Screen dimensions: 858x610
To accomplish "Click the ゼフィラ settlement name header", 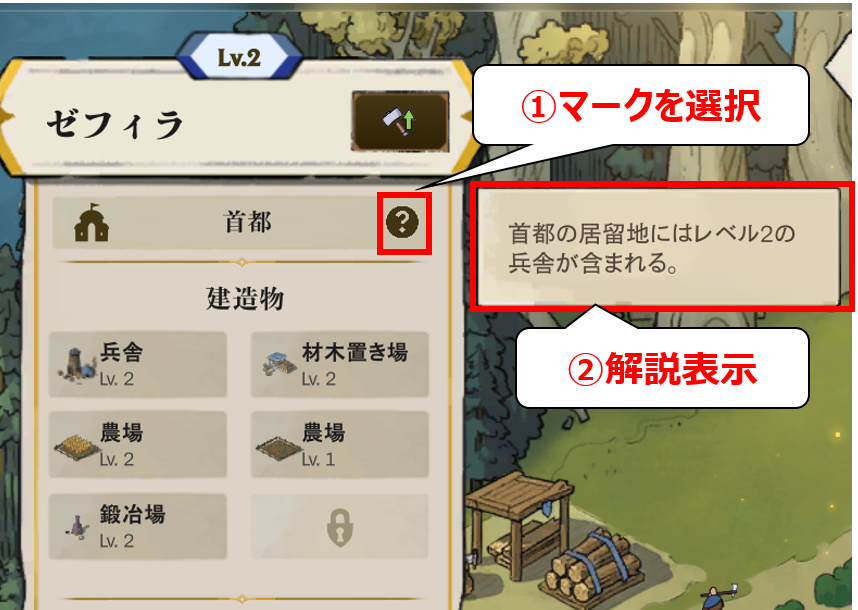I will tap(115, 124).
